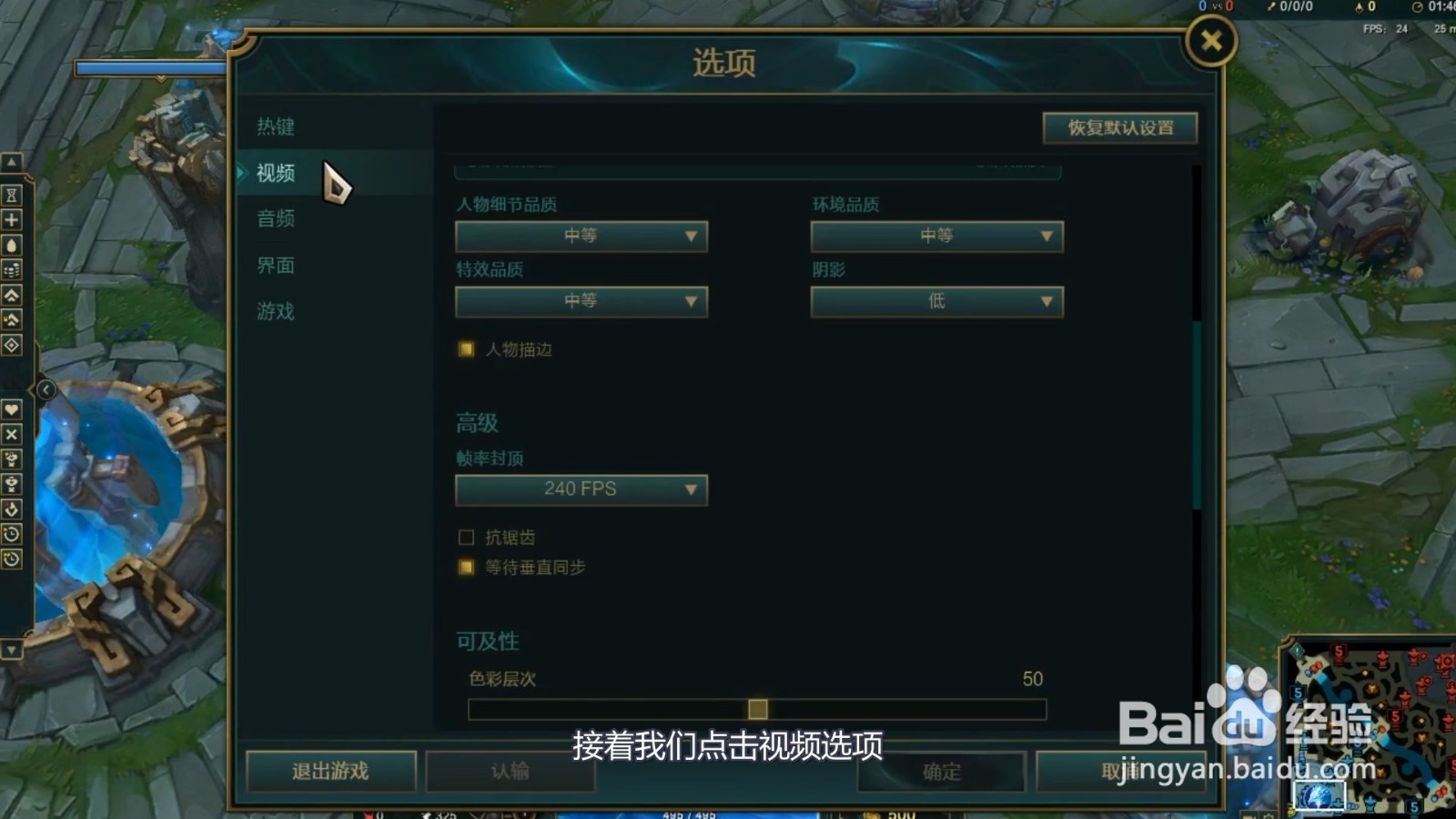The width and height of the screenshot is (1456, 819).
Task: Click the 恢复默认设置 button
Action: [x=1120, y=127]
